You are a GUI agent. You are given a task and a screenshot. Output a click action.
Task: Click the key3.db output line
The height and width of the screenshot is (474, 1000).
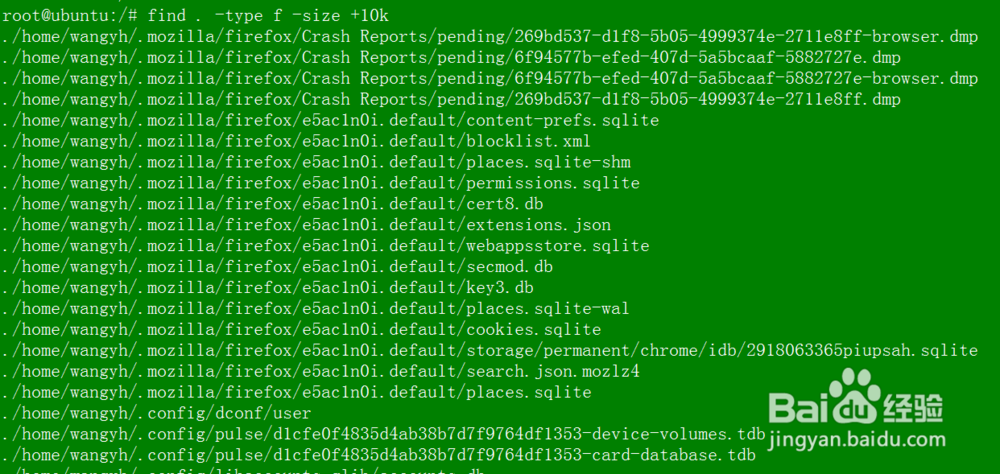tap(267, 288)
